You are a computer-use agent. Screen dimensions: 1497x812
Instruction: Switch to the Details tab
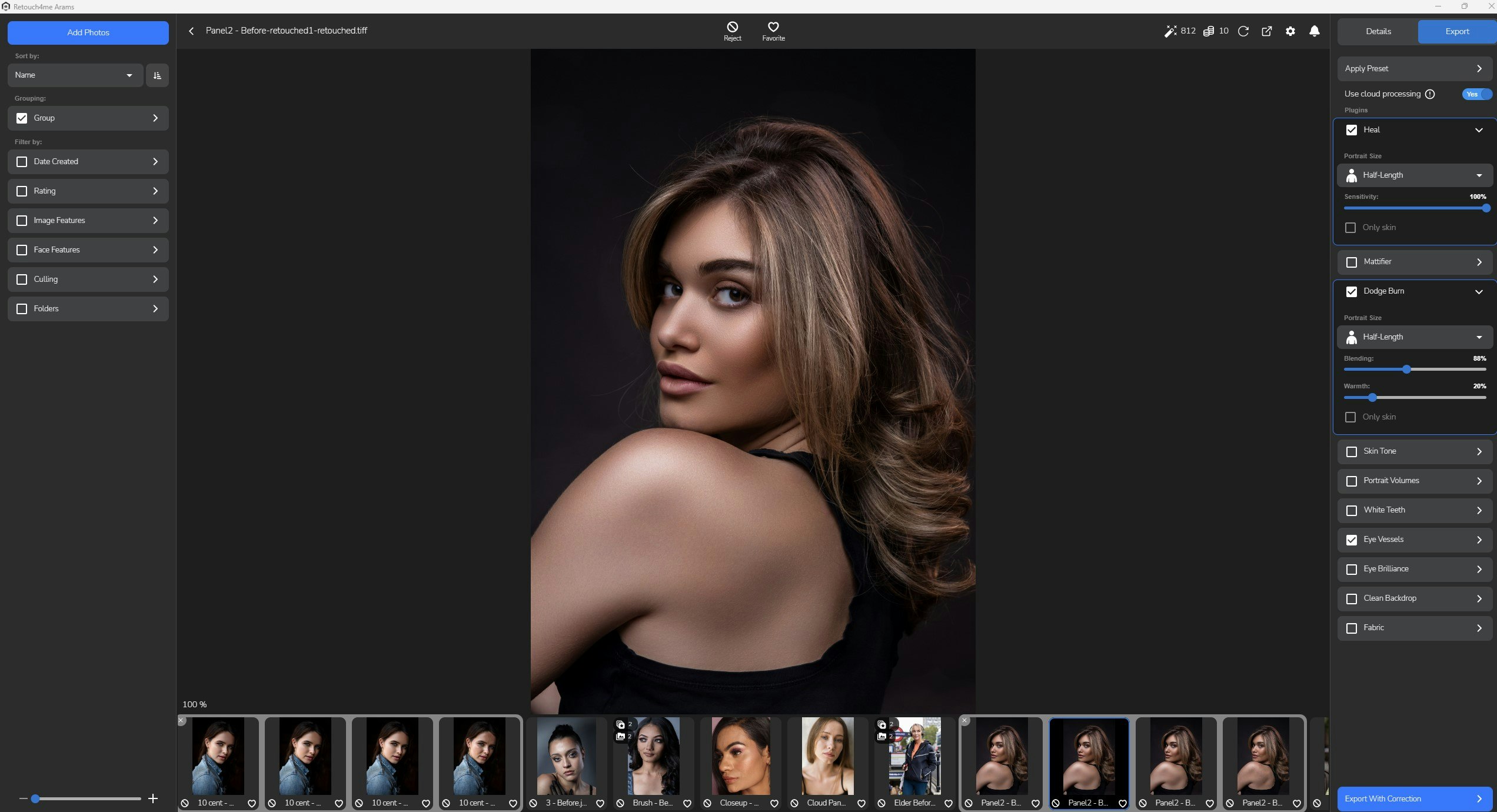tap(1378, 32)
